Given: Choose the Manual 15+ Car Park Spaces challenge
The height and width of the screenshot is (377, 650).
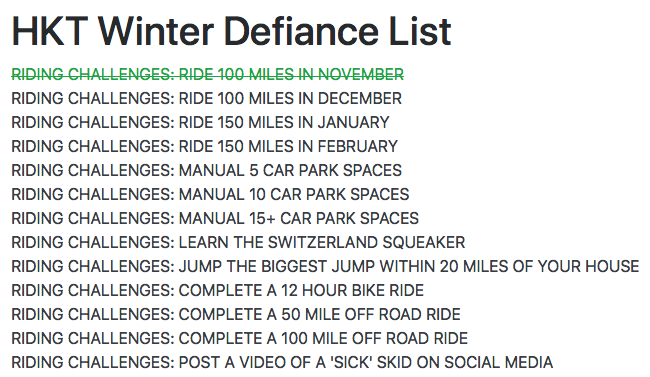Looking at the screenshot, I should [x=215, y=219].
